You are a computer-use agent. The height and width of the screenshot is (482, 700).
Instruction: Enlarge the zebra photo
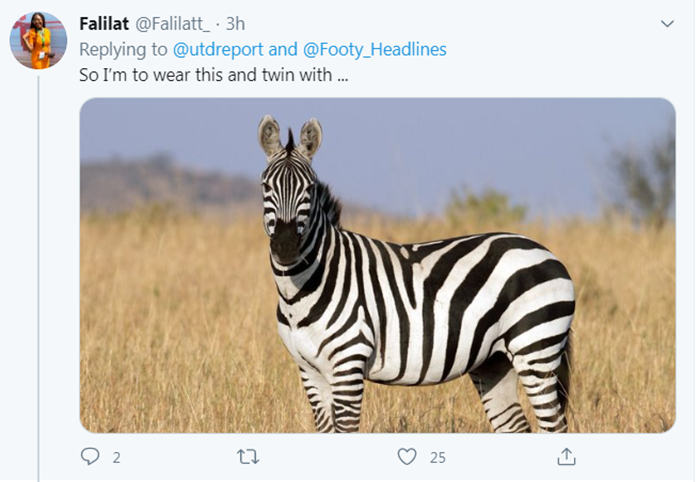tap(377, 265)
